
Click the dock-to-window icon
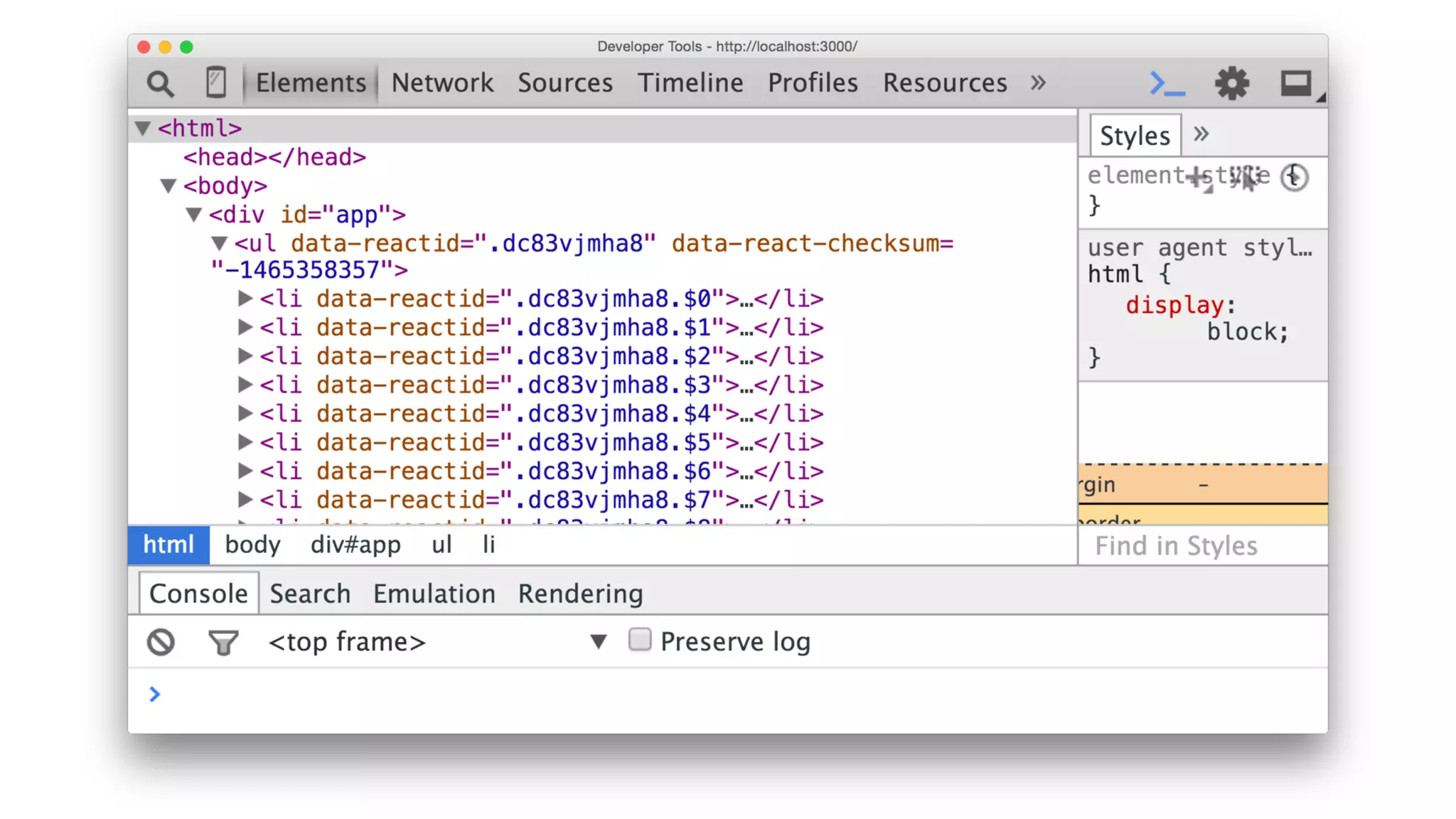click(1296, 84)
